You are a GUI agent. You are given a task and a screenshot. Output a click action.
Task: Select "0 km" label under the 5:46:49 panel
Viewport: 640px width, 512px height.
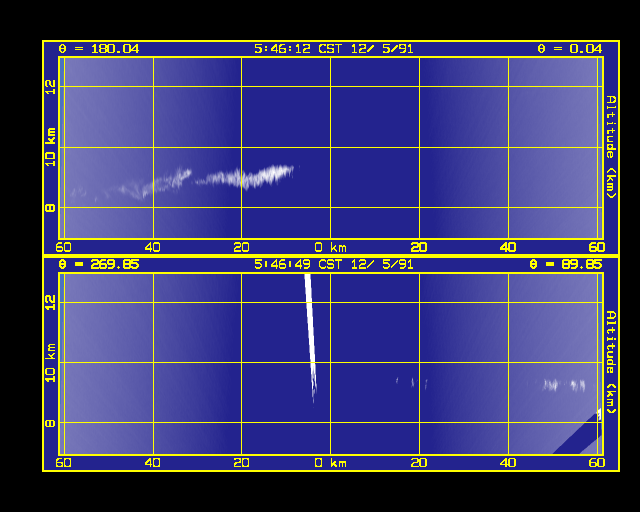tap(330, 463)
